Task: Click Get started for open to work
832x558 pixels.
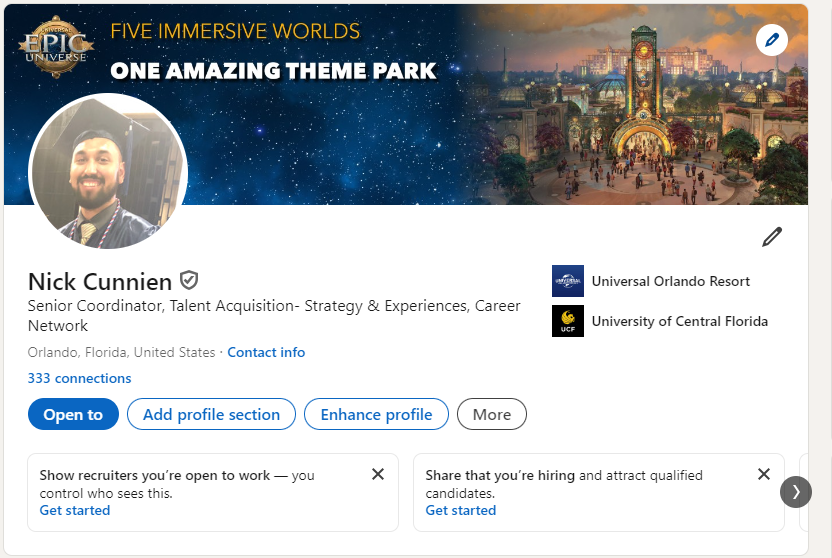Action: coord(75,510)
